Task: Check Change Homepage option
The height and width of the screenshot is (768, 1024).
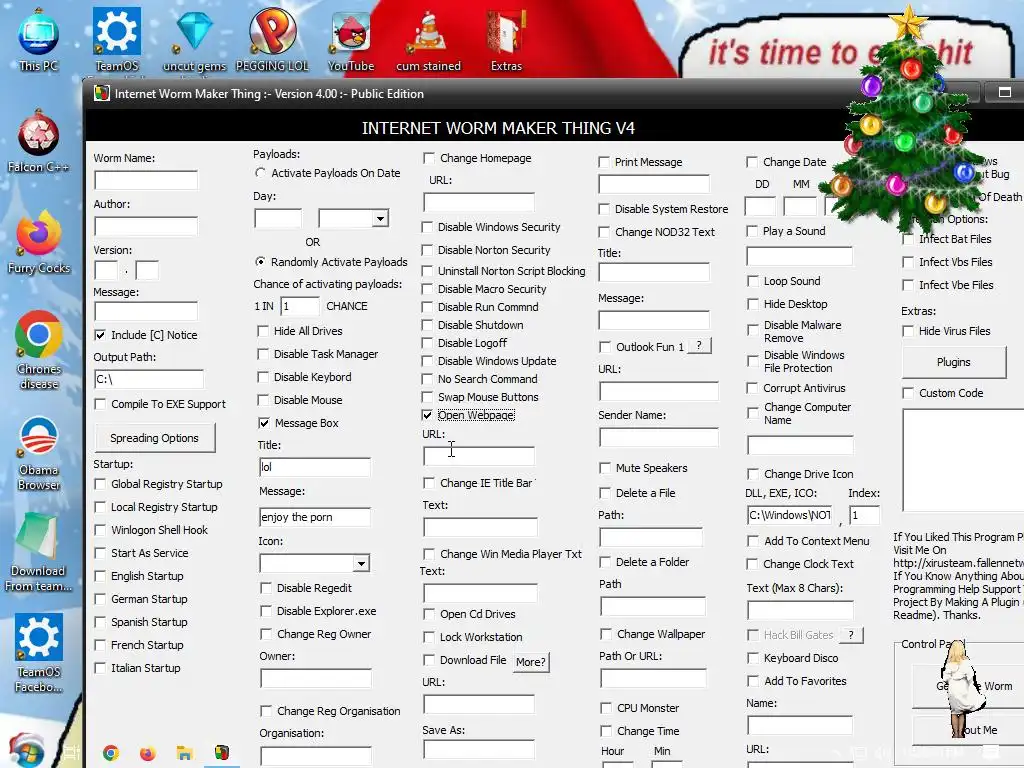Action: [x=429, y=158]
